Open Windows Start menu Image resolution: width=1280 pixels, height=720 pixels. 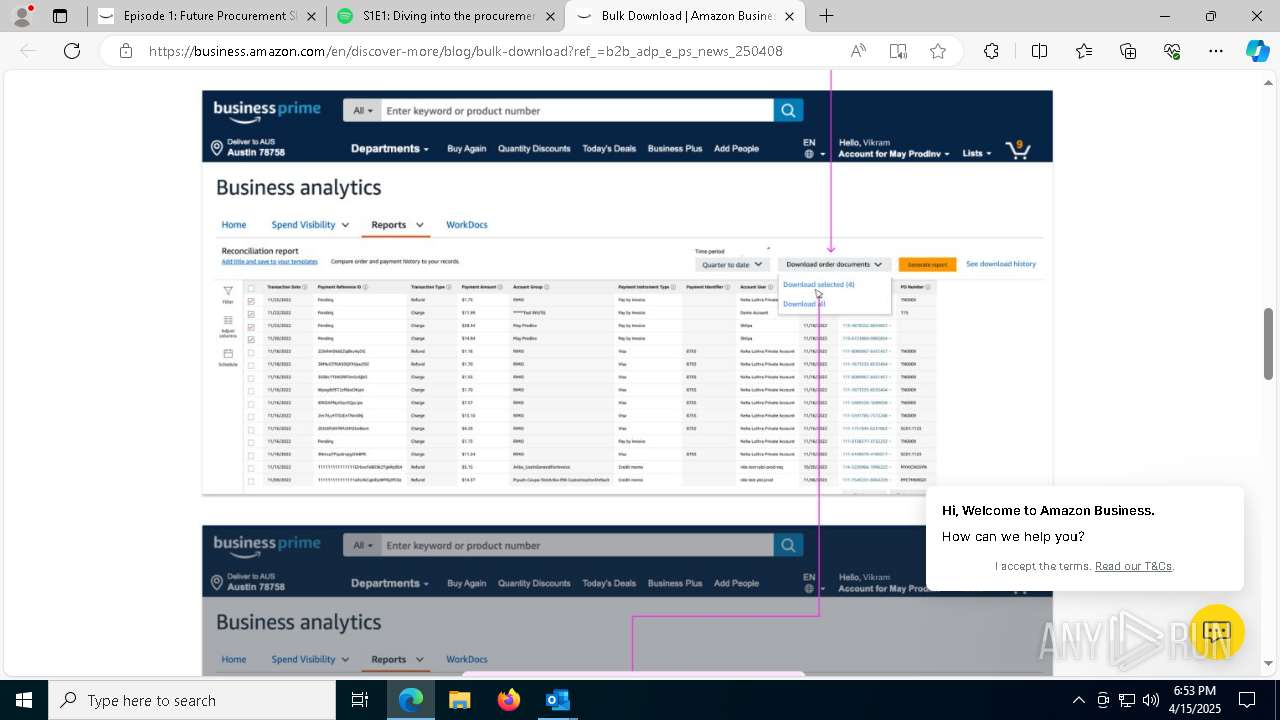(x=23, y=700)
